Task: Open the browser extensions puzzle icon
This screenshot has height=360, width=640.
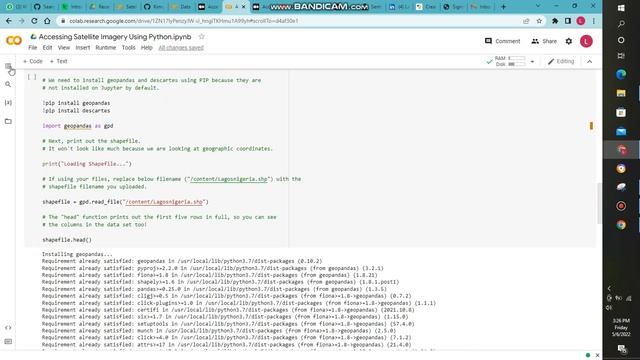Action: tap(555, 21)
